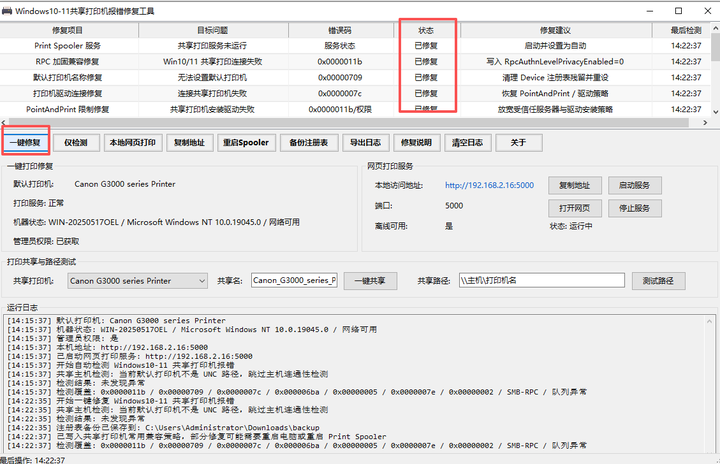
Task: Export logs with 导出日志
Action: (x=366, y=142)
